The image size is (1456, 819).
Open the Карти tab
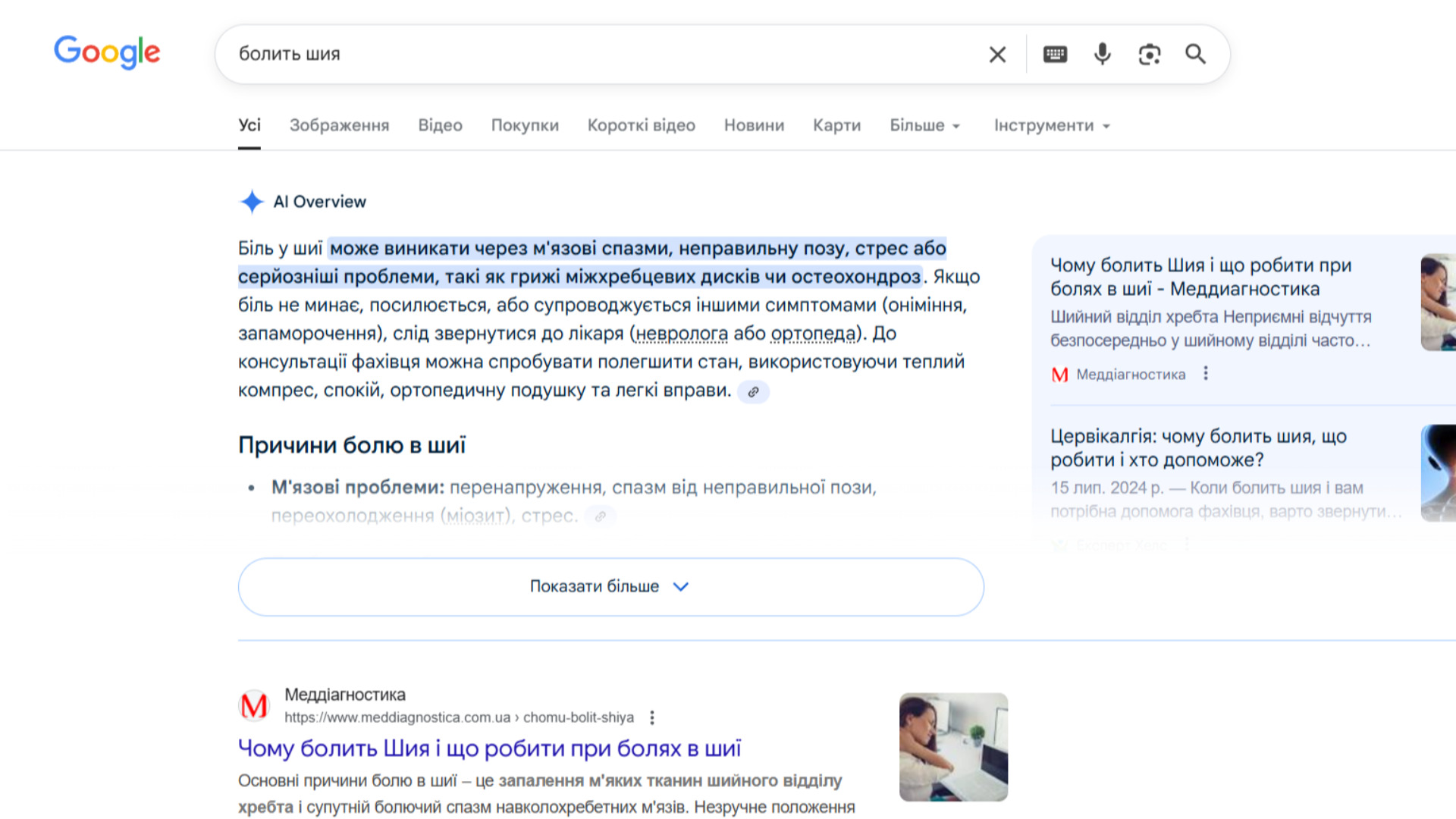tap(836, 125)
